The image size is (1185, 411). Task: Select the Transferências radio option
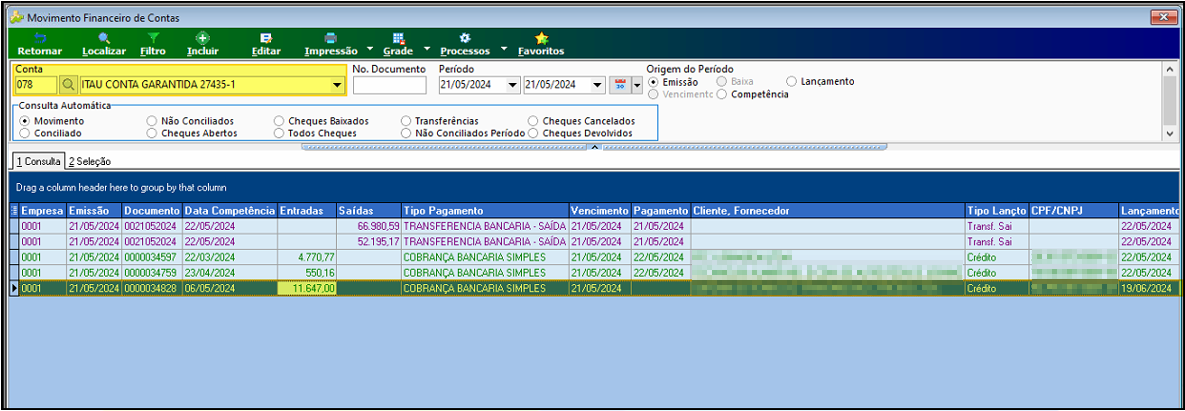click(x=406, y=121)
